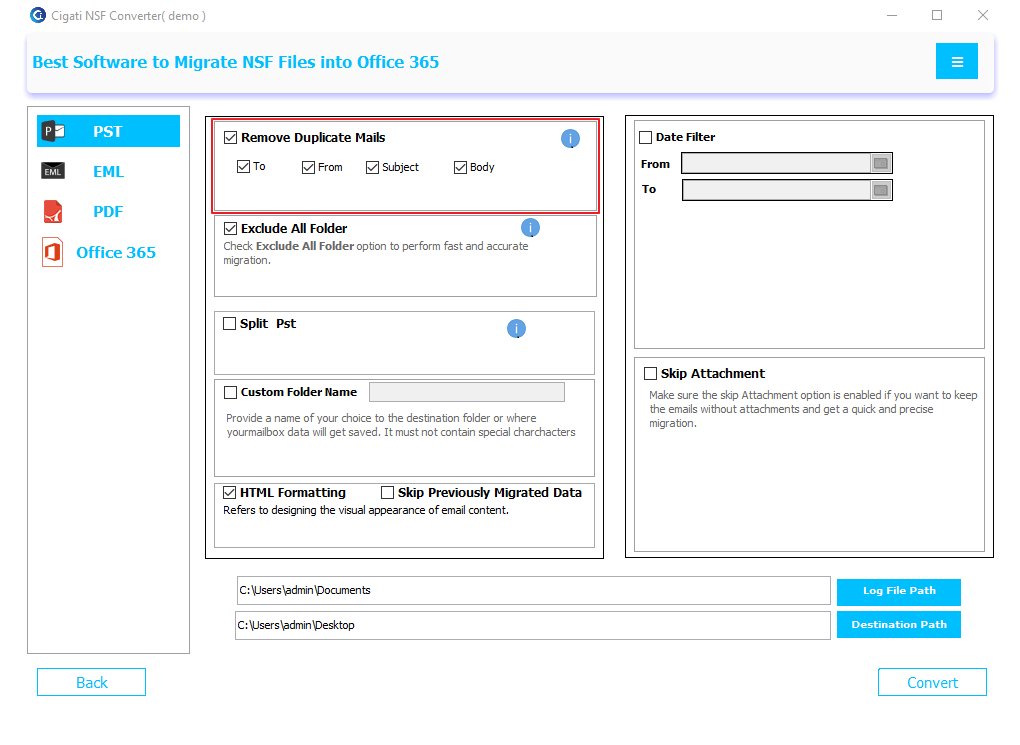
Task: Toggle the From duplicate criterion checkbox
Action: [308, 168]
